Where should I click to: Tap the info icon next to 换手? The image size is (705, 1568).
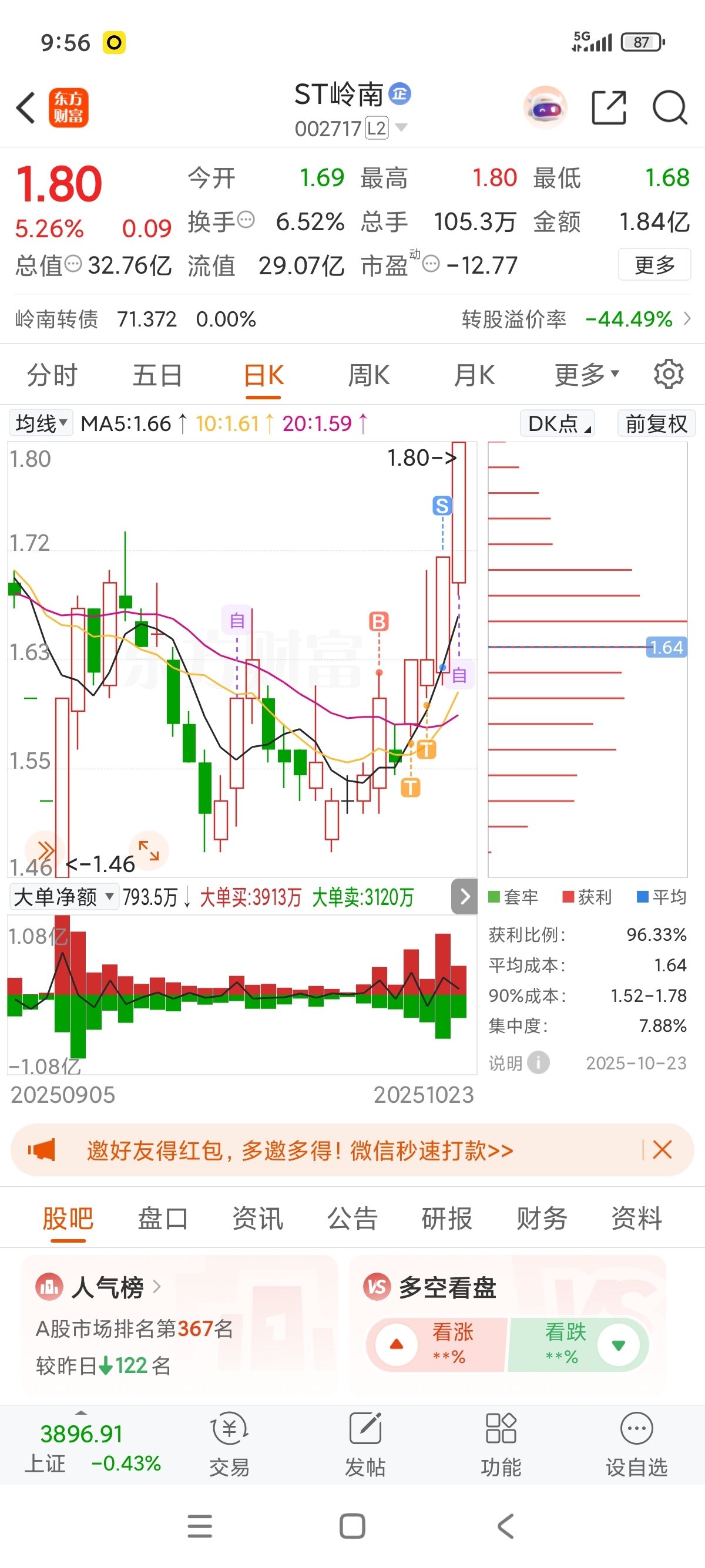click(246, 220)
